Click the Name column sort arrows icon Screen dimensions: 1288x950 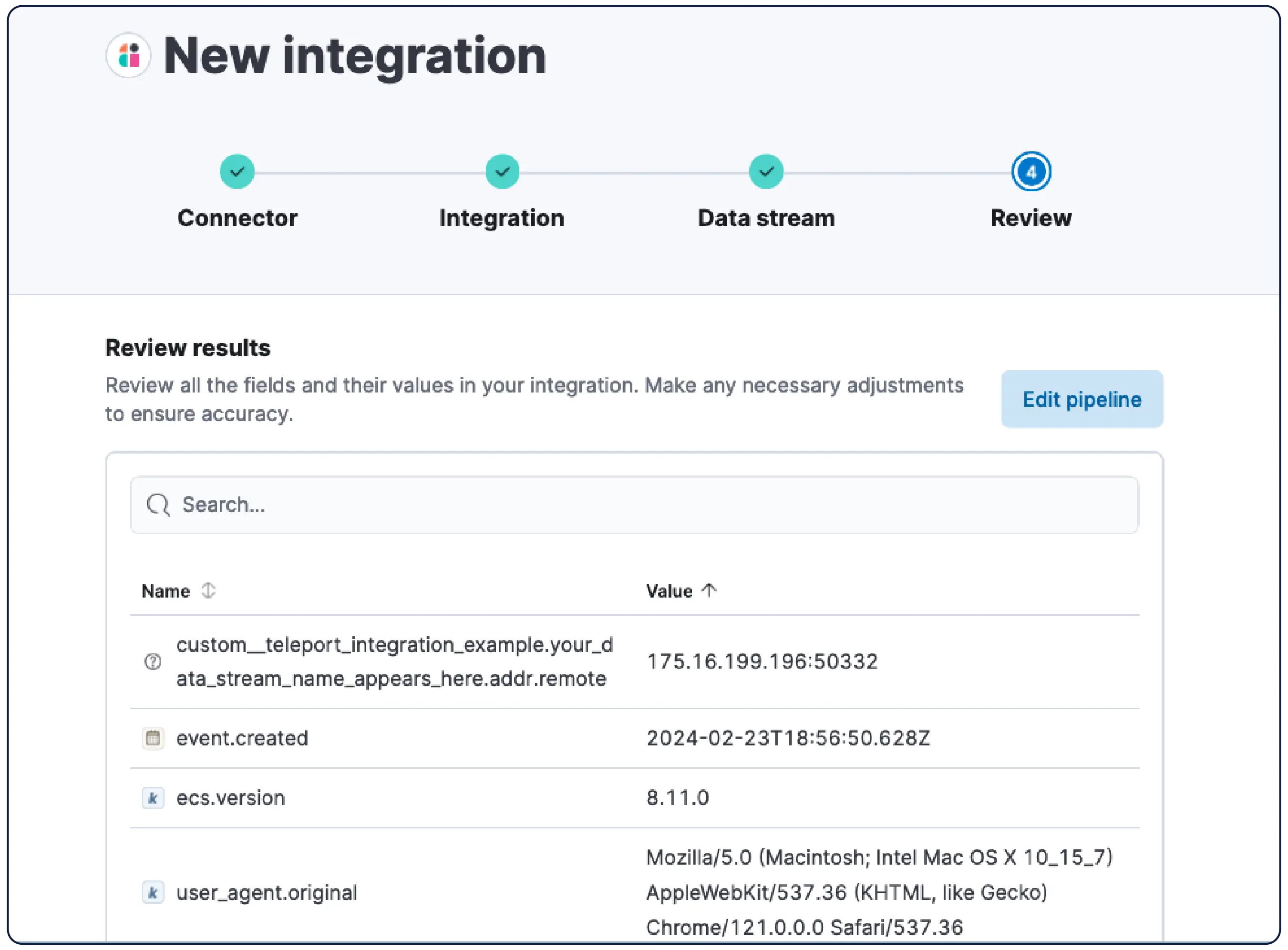209,591
